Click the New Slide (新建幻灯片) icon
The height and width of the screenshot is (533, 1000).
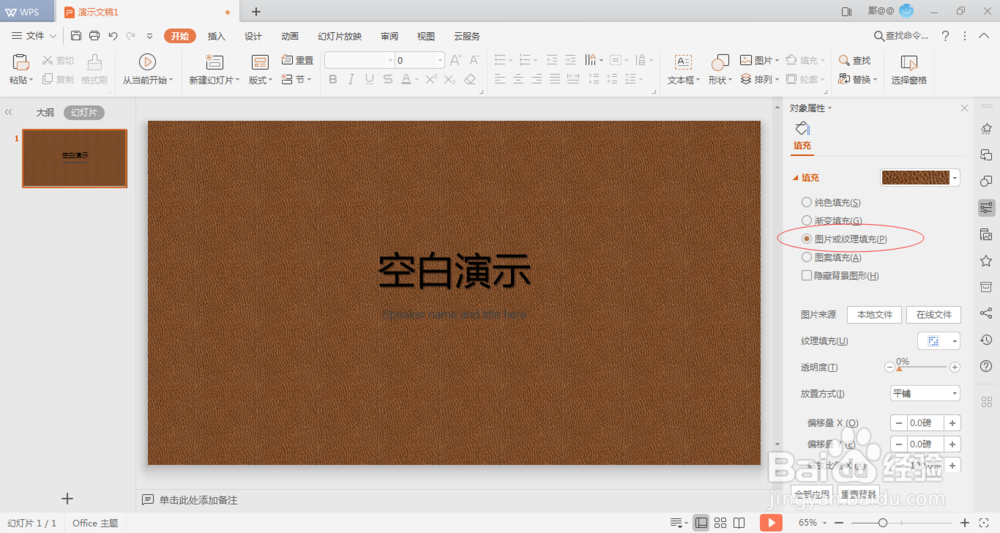pos(214,62)
